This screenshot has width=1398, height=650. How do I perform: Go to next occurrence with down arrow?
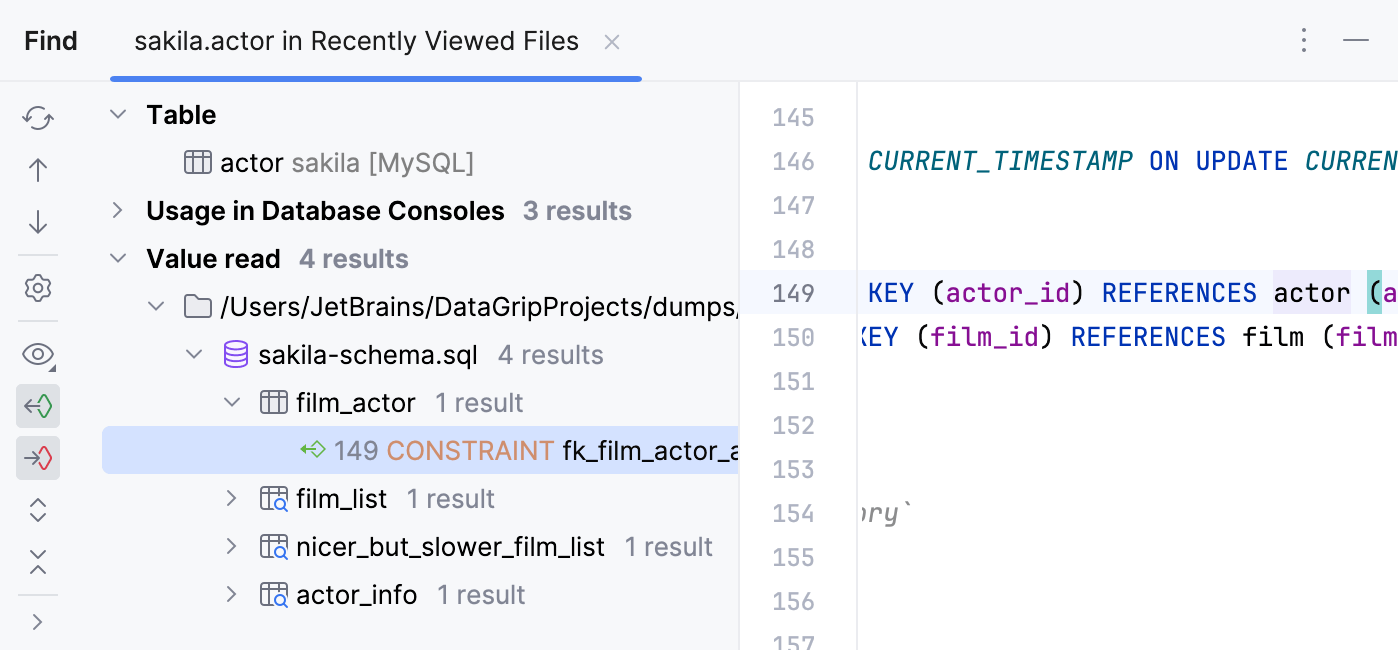point(38,222)
